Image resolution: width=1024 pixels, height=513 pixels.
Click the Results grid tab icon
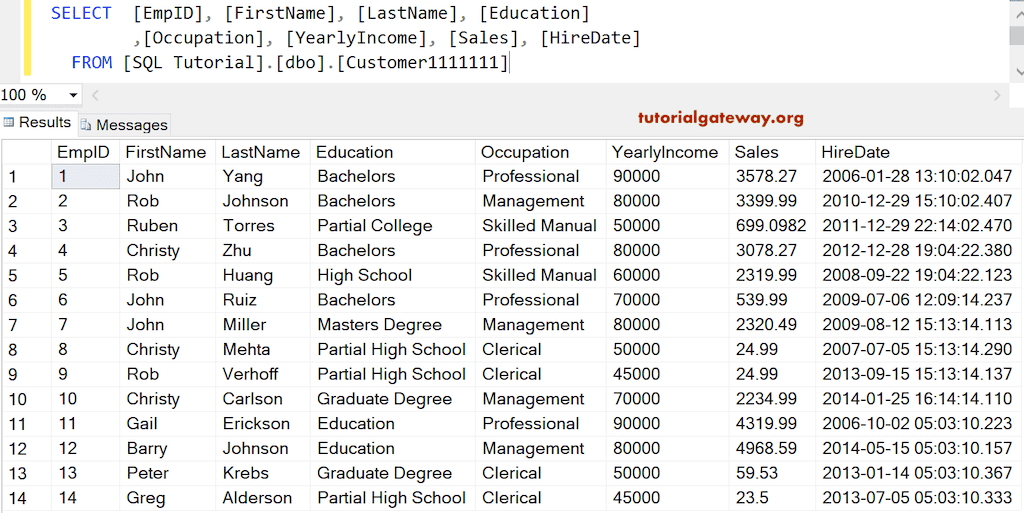(x=9, y=123)
